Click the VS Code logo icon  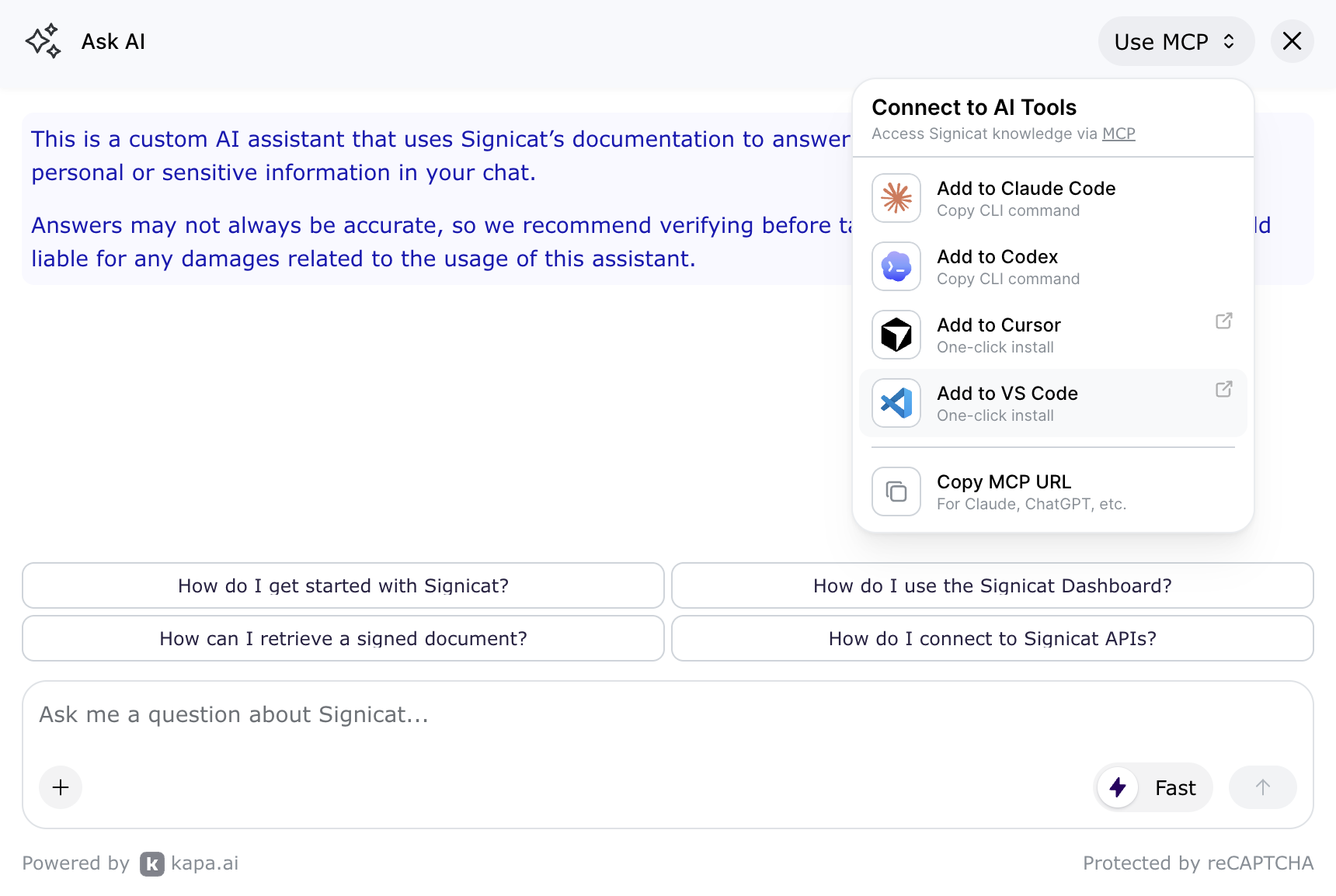click(x=896, y=403)
